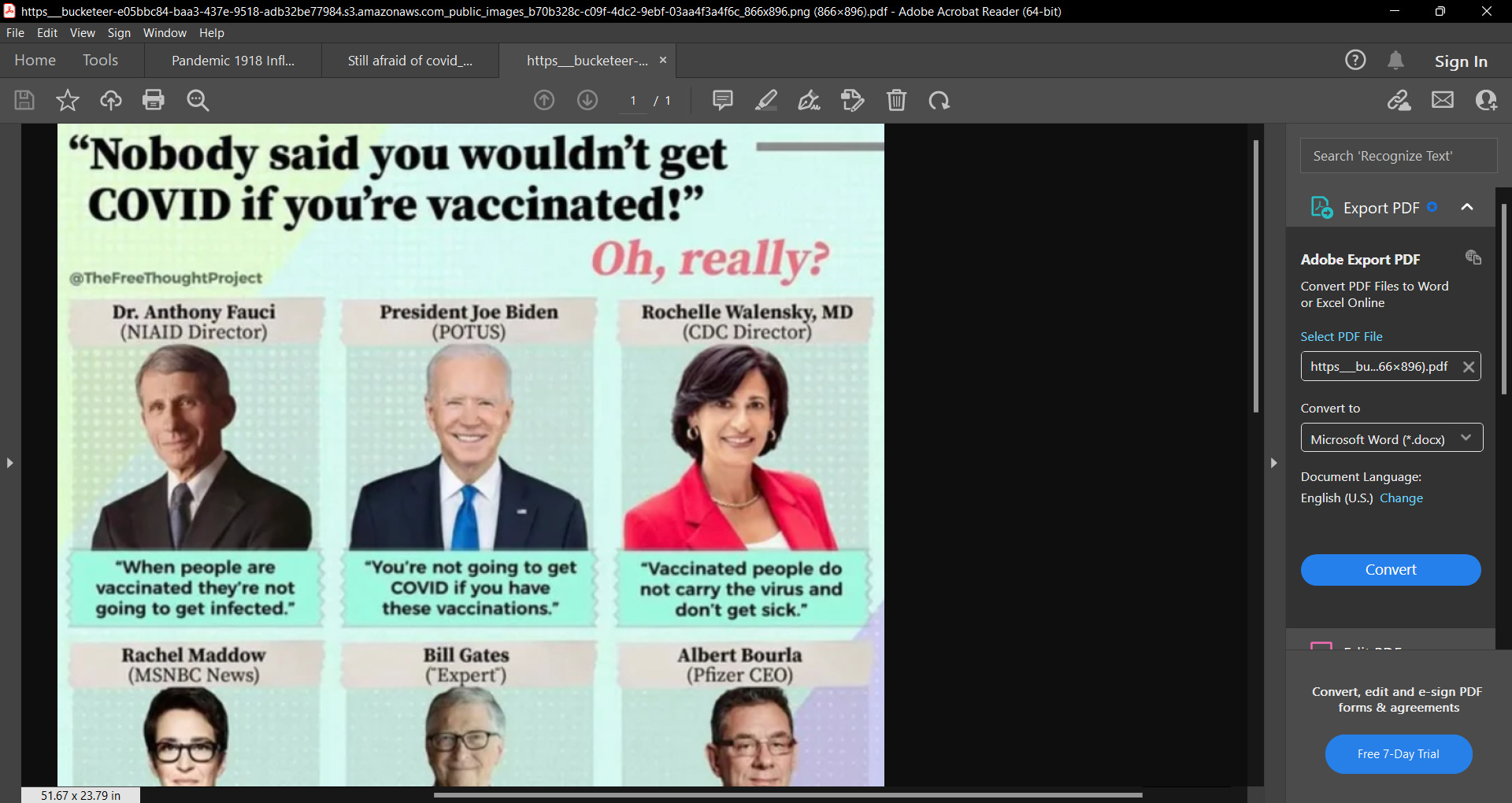
Task: Click the page number input box
Action: [x=633, y=101]
